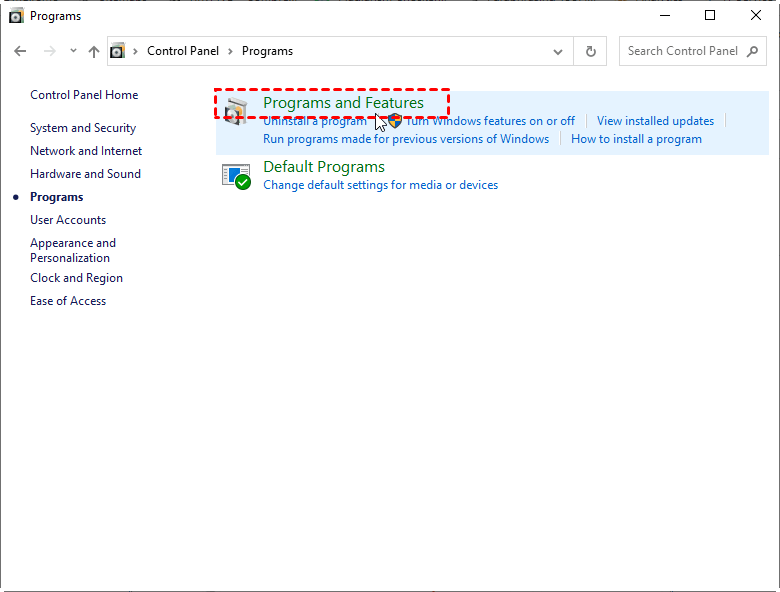
Task: Select How to install a program link
Action: tap(636, 139)
